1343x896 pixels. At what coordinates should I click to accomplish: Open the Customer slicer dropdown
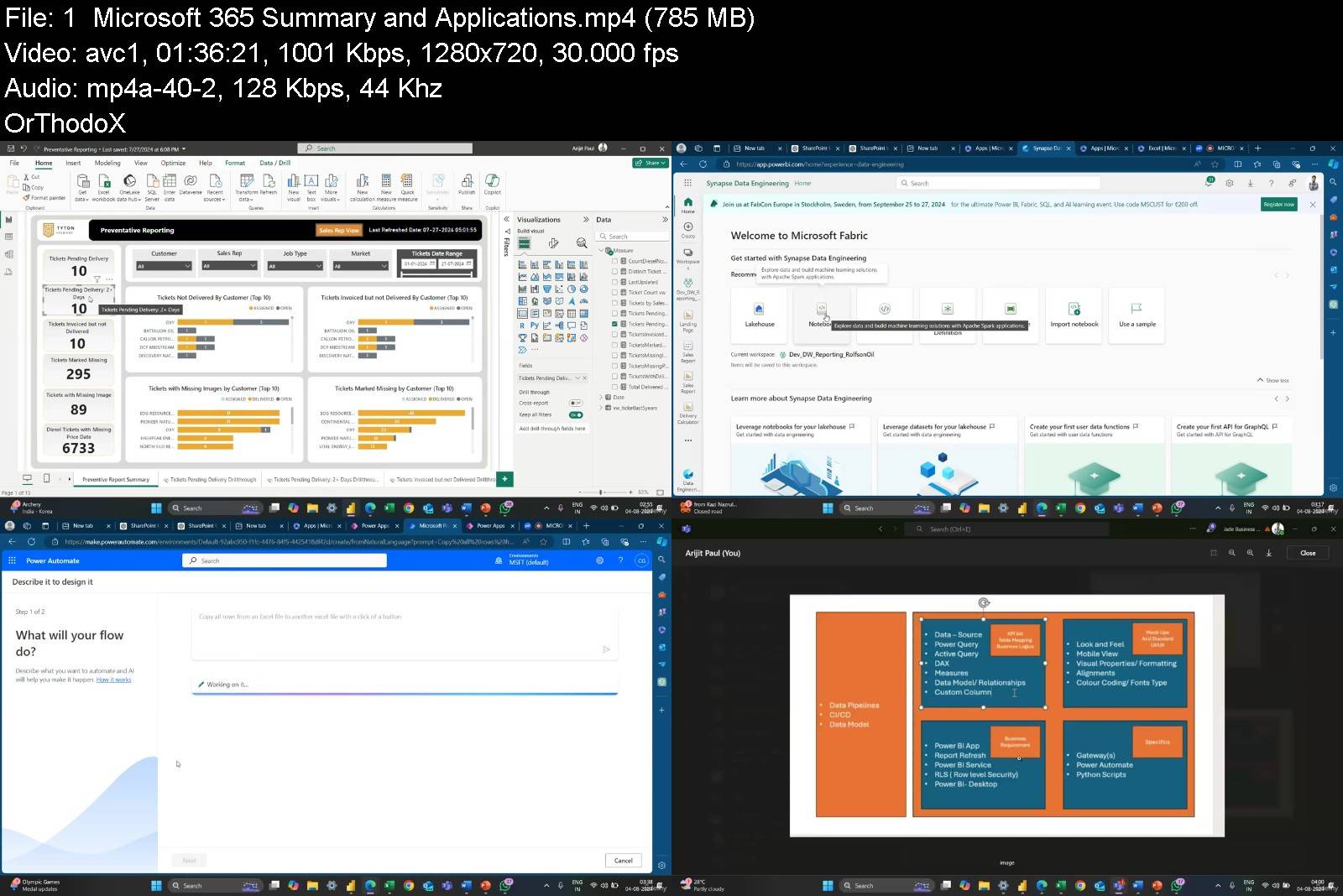point(164,266)
